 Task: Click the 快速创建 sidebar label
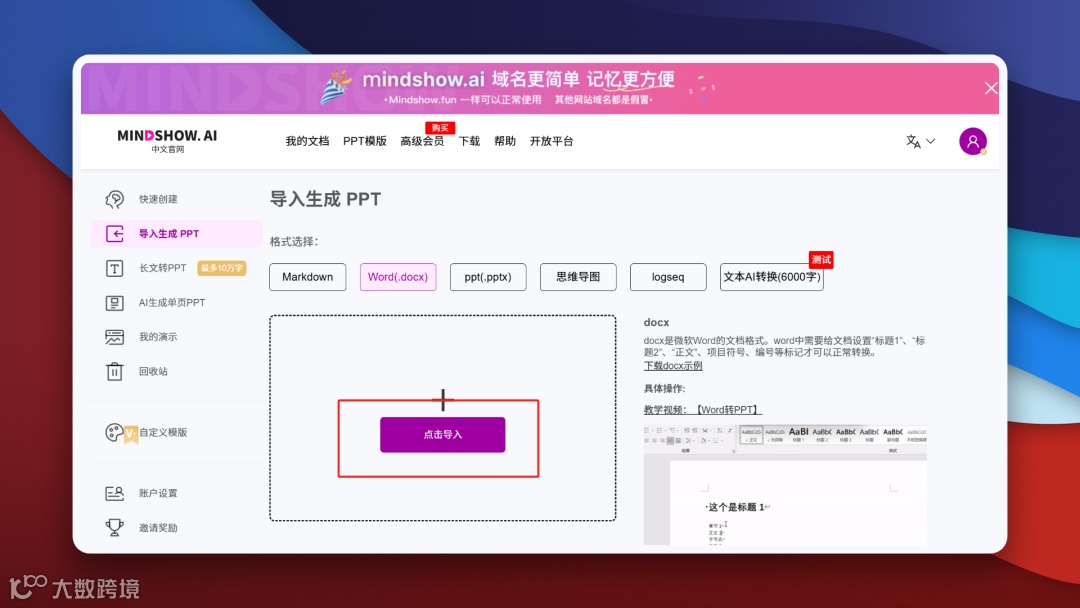[158, 199]
